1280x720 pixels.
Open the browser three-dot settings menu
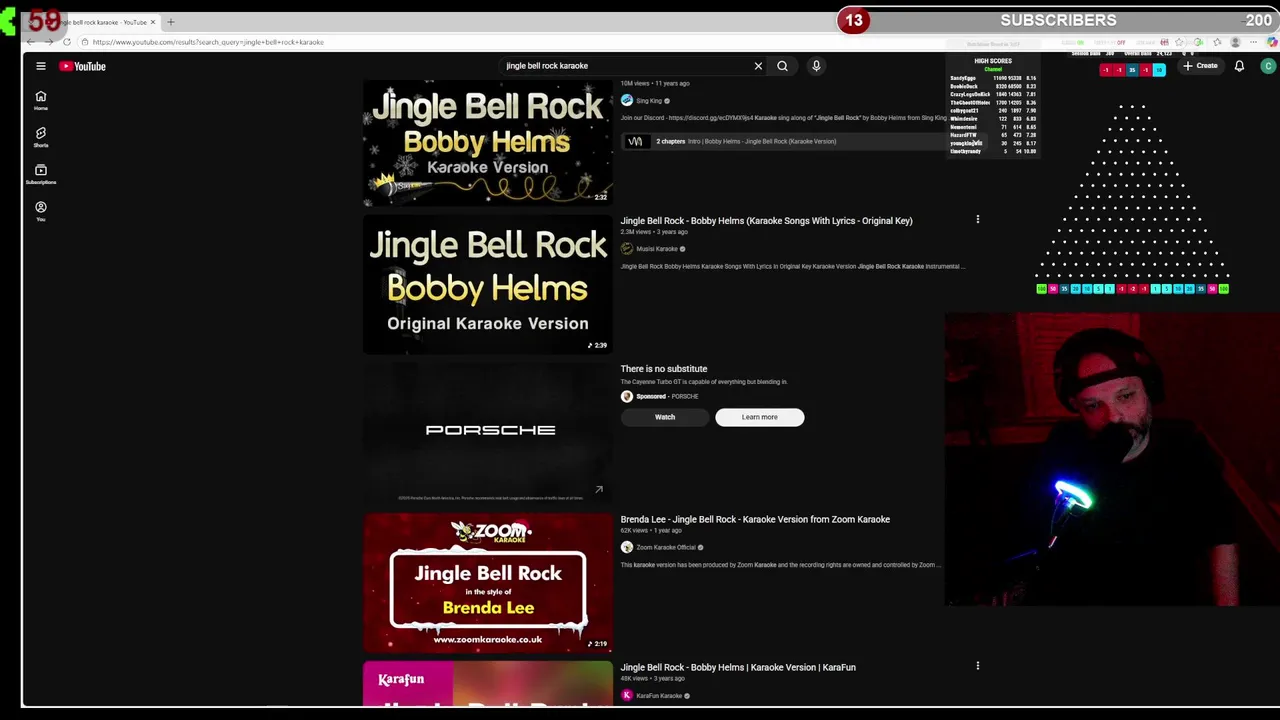[1253, 42]
